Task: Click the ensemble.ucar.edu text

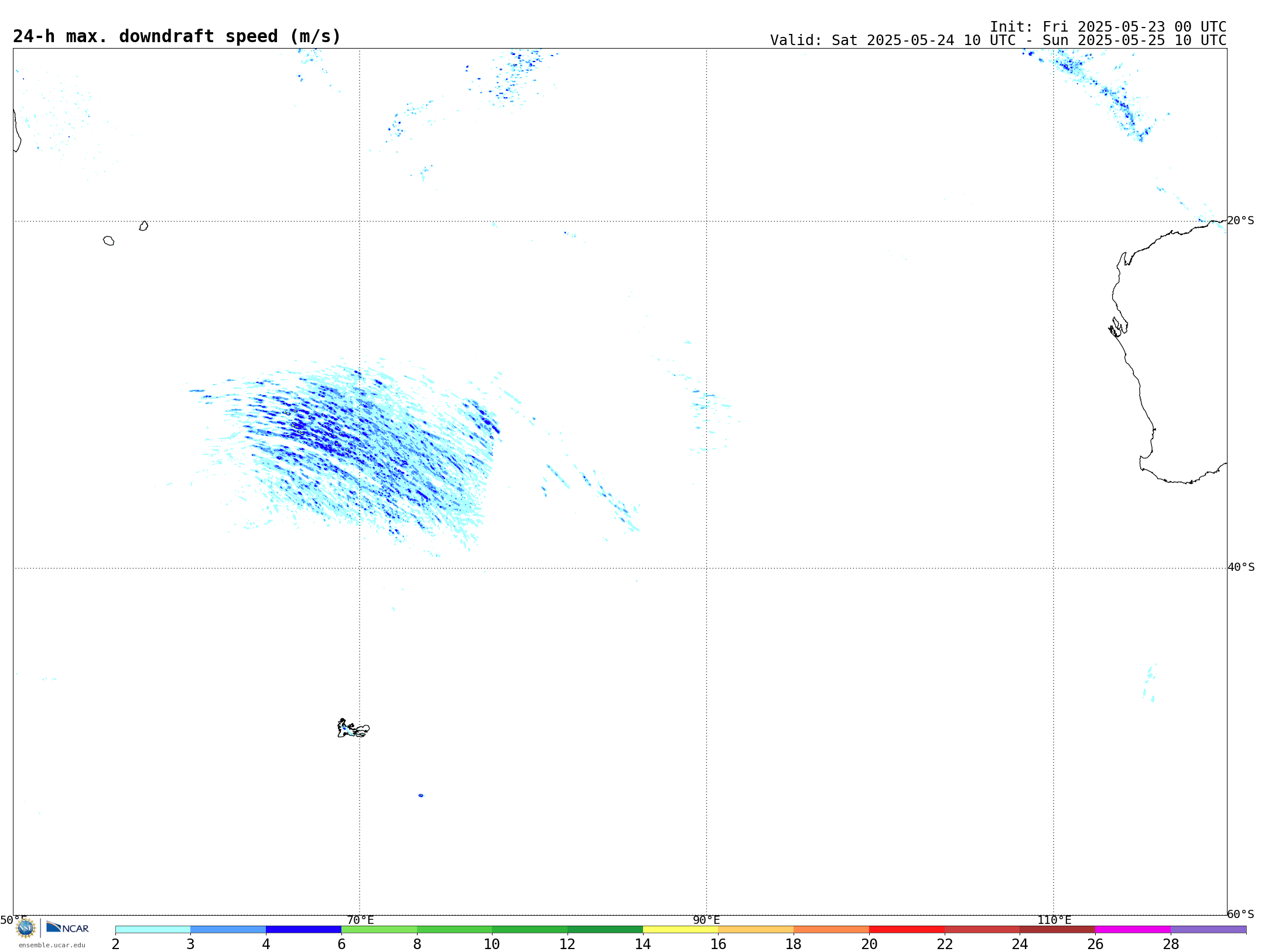Action: click(x=52, y=945)
